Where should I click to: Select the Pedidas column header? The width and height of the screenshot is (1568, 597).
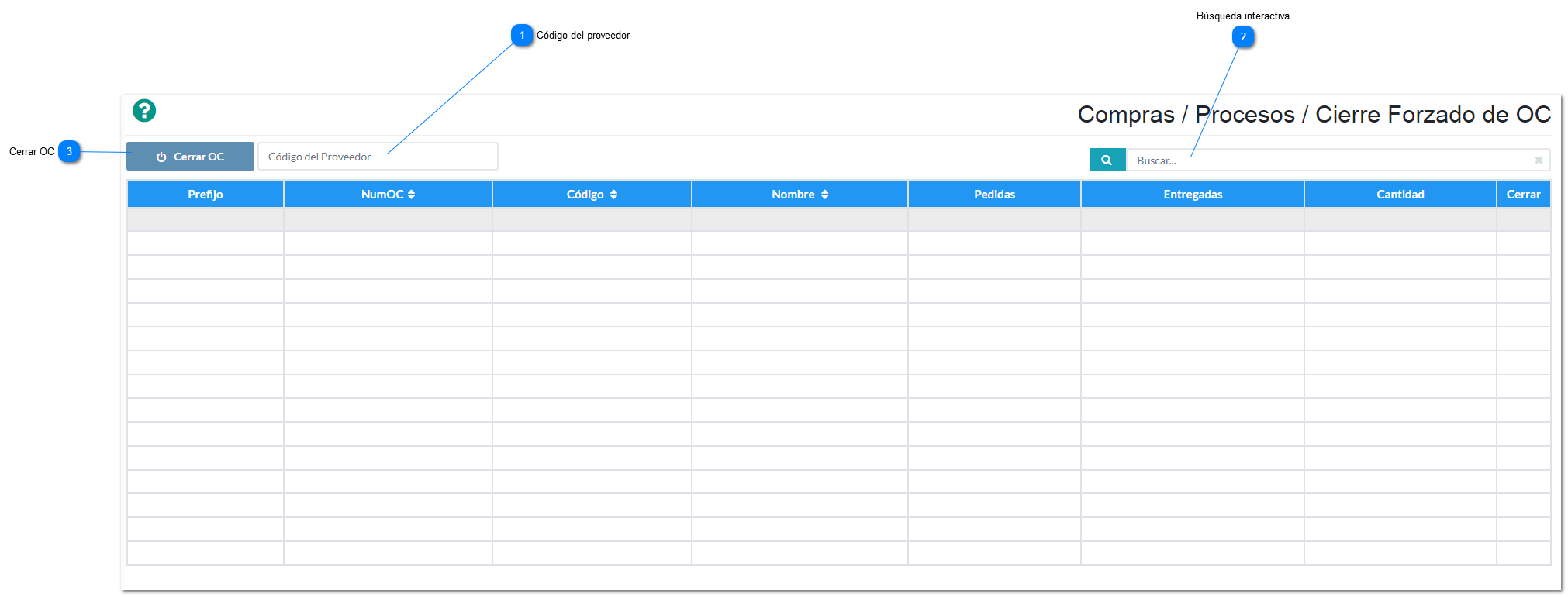click(x=994, y=195)
